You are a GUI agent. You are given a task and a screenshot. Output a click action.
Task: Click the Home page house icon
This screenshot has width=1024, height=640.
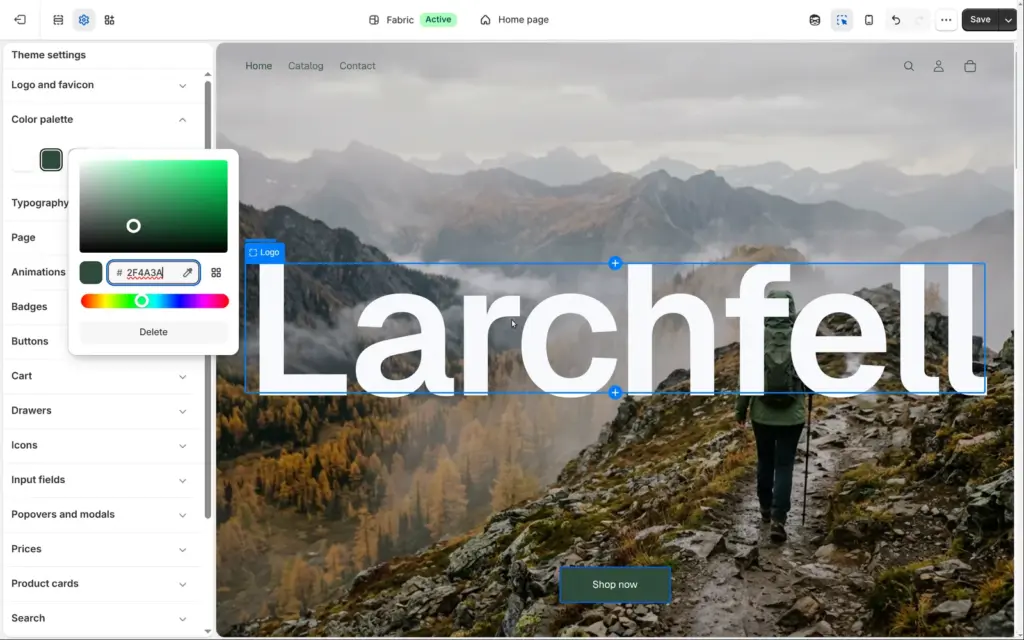485,20
